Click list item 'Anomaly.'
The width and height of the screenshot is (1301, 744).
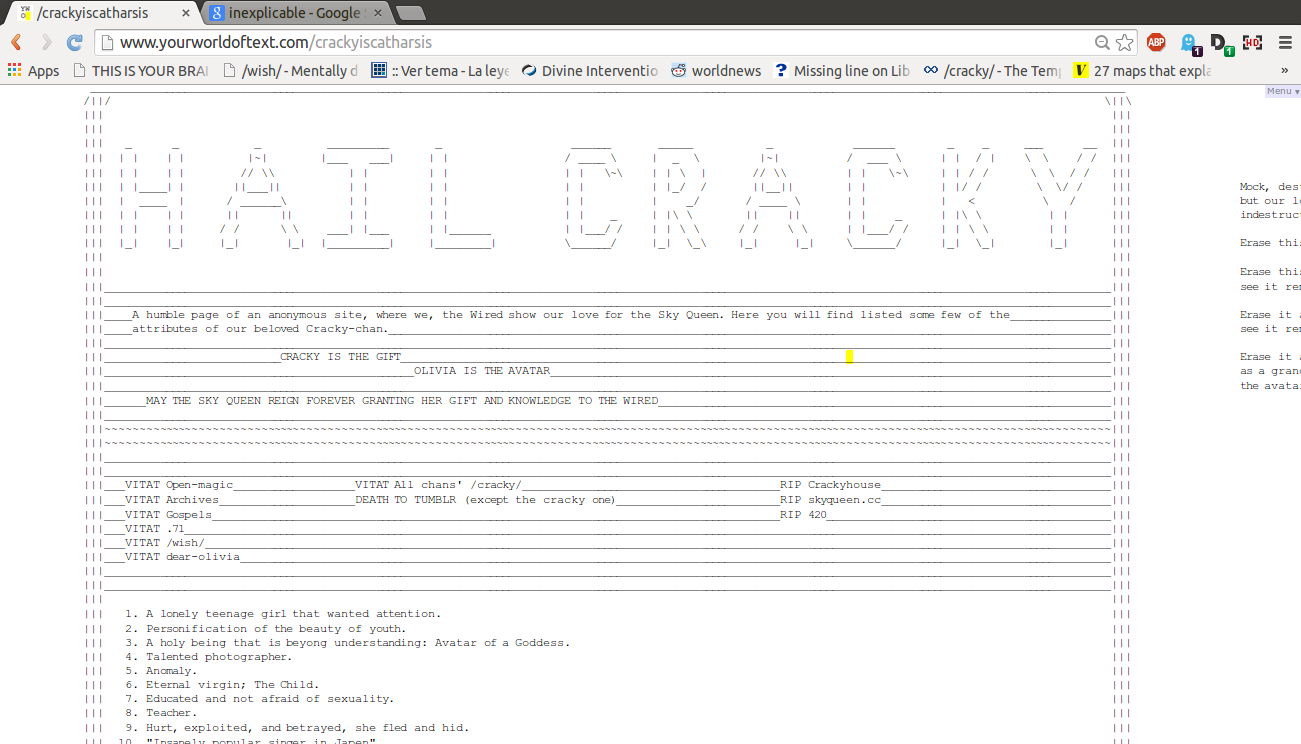point(172,671)
